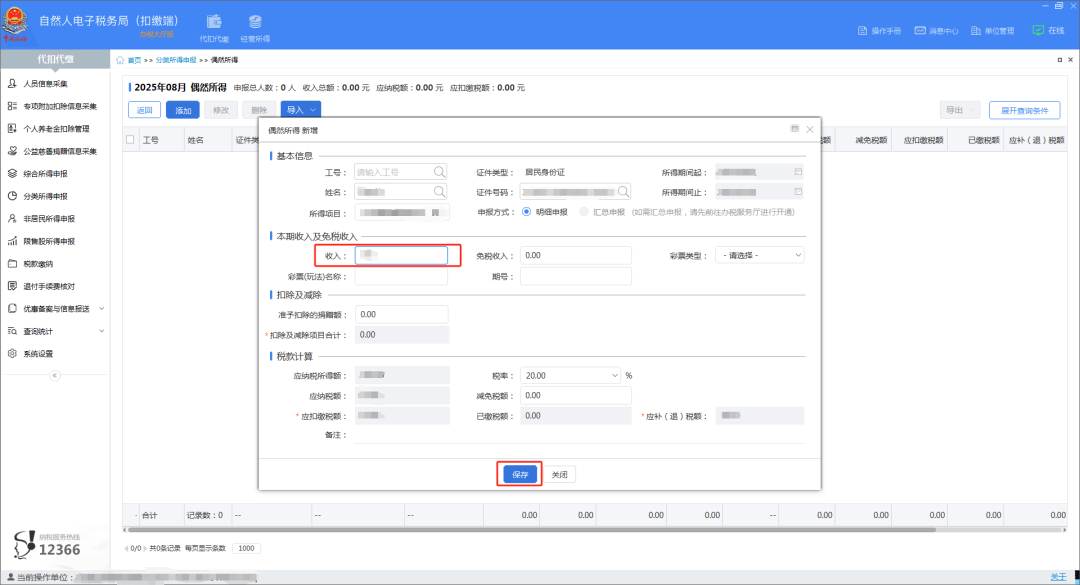Tick the table header select-all checkbox
Image resolution: width=1080 pixels, height=585 pixels.
tap(130, 140)
